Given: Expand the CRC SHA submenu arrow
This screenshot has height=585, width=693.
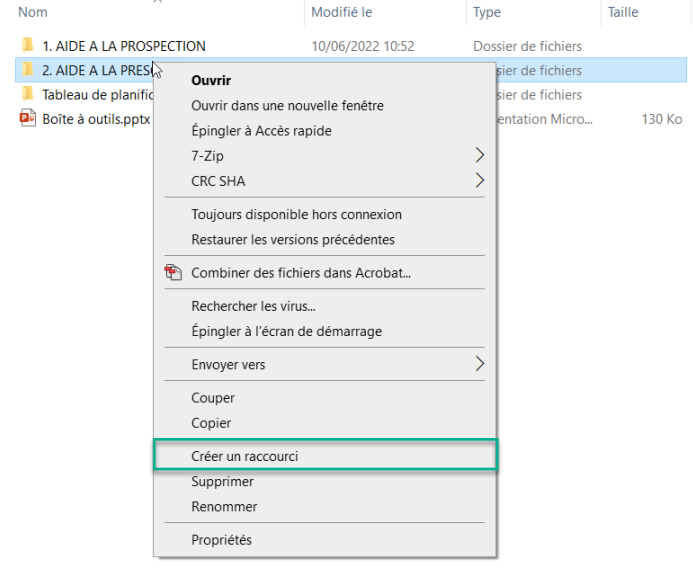Looking at the screenshot, I should pyautogui.click(x=479, y=181).
